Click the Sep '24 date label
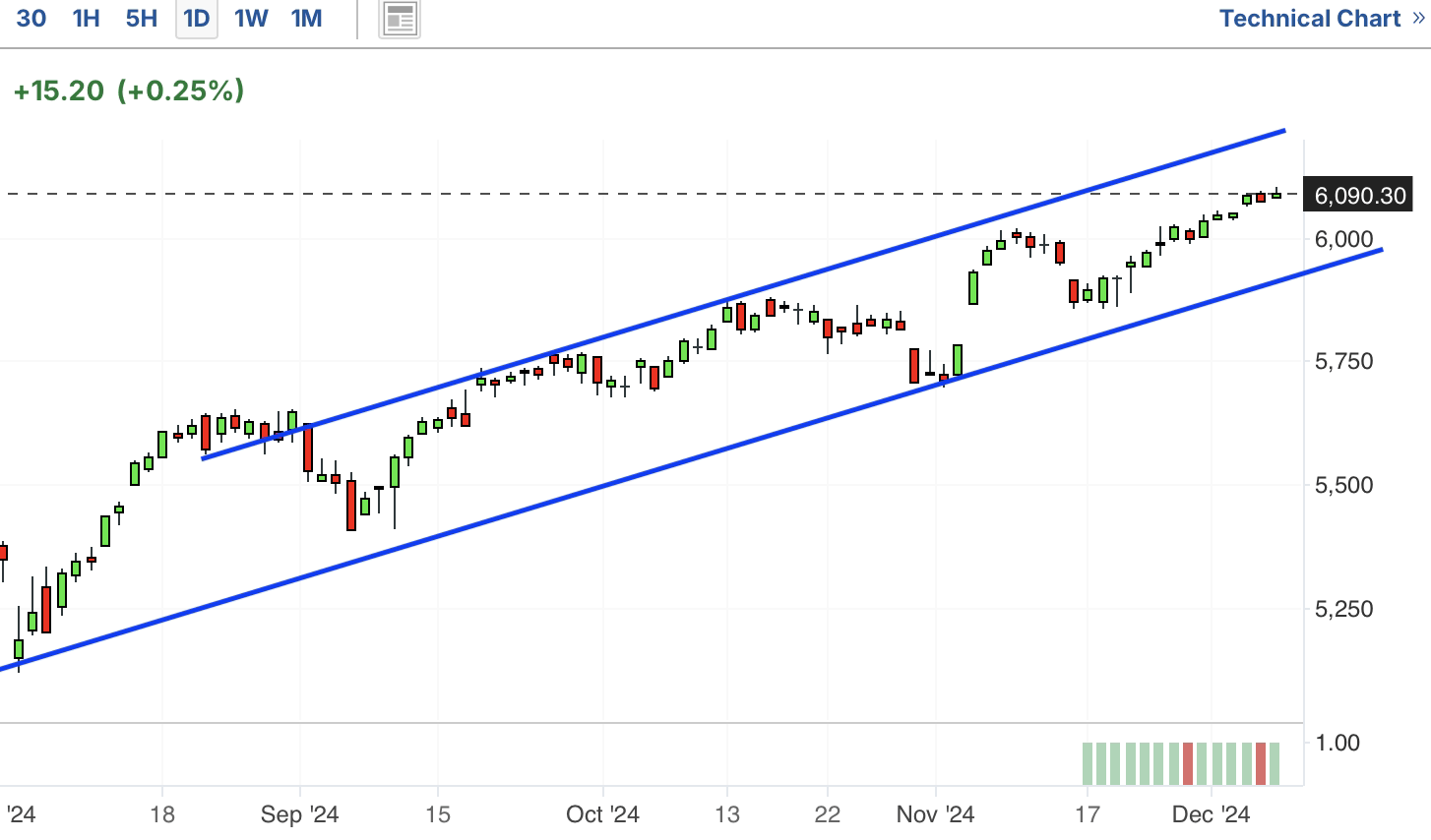Screen dimensions: 1431x840 (x=299, y=814)
